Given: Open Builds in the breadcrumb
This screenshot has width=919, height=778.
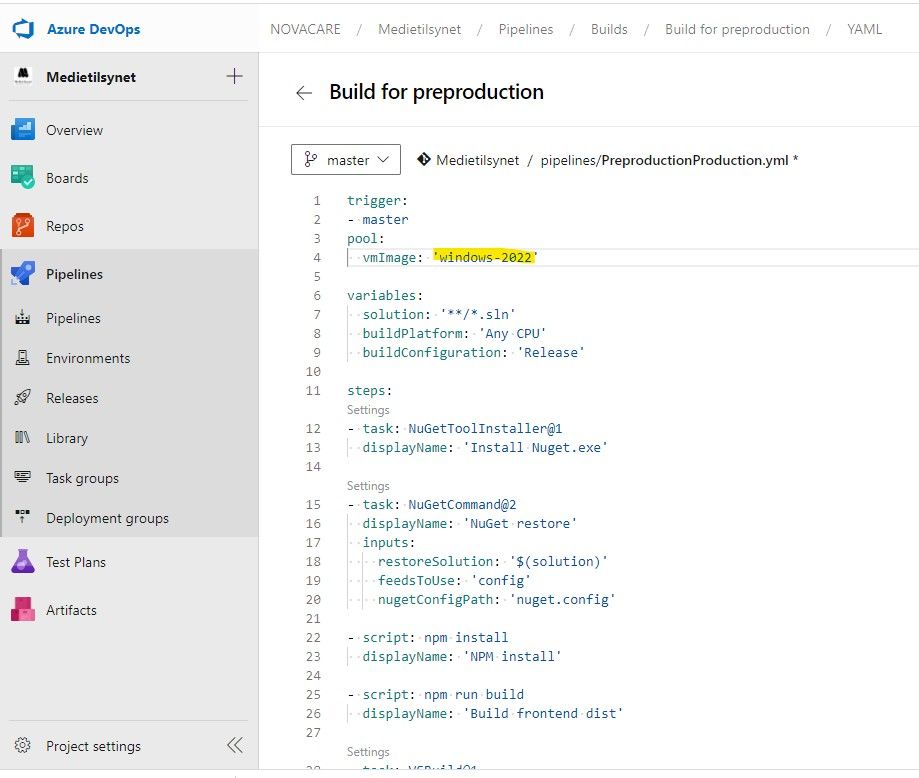Looking at the screenshot, I should click(609, 29).
